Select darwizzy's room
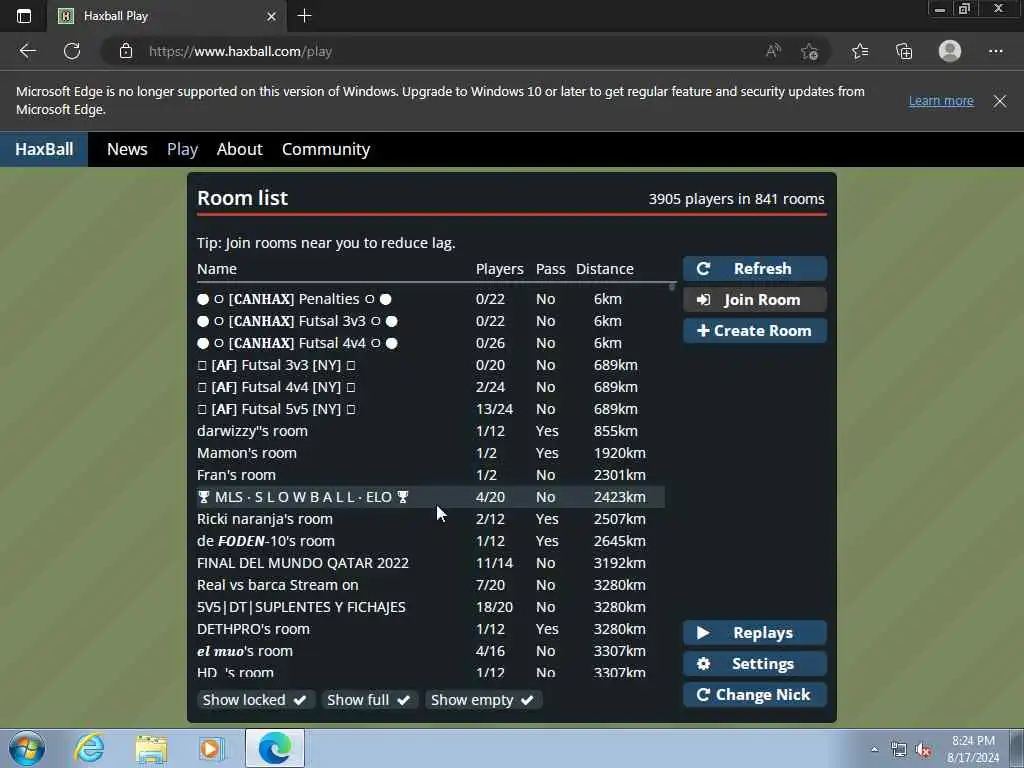1024x768 pixels. [x=431, y=431]
